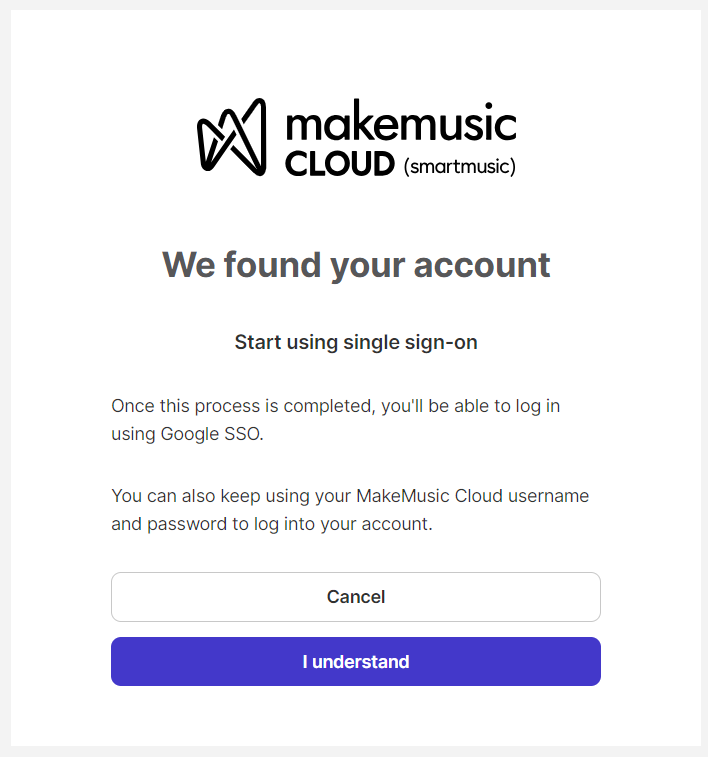Click the word Start in the subheading
This screenshot has width=708, height=757.
pos(258,342)
